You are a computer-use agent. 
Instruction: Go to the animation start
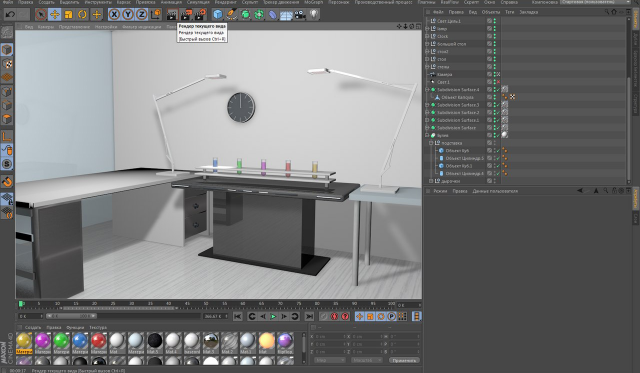238,316
